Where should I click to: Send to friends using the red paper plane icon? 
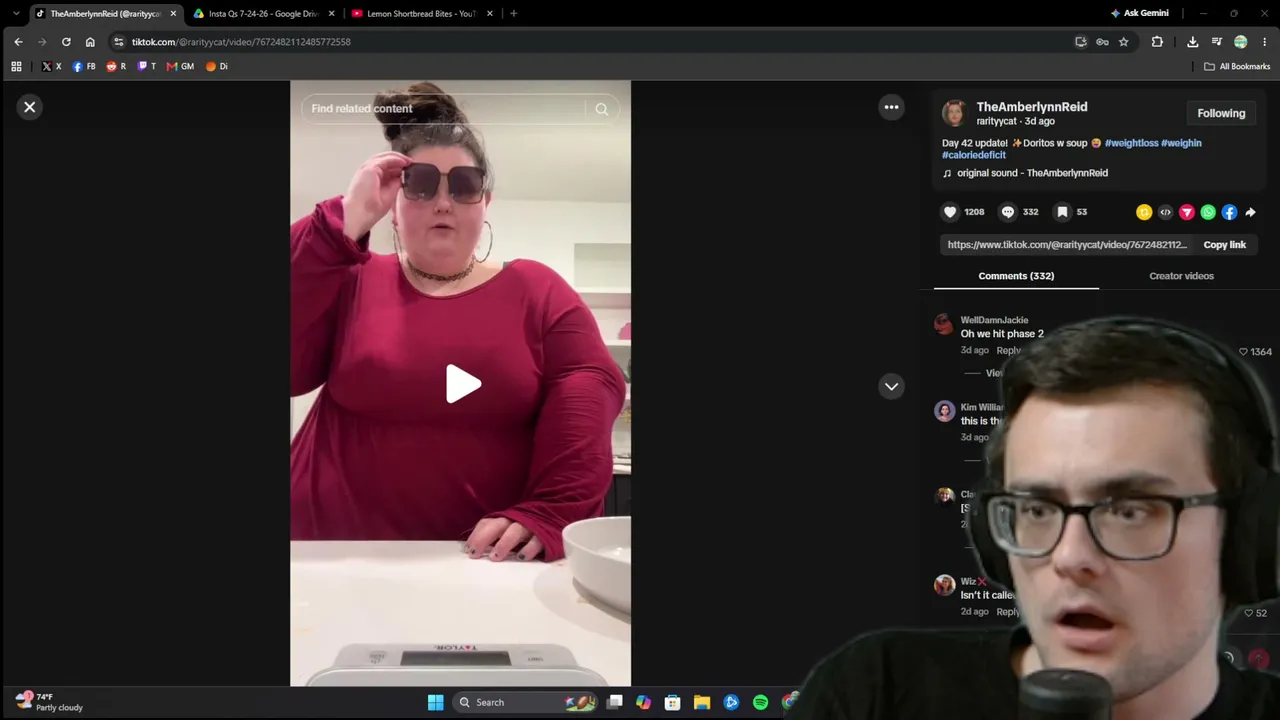[1187, 212]
